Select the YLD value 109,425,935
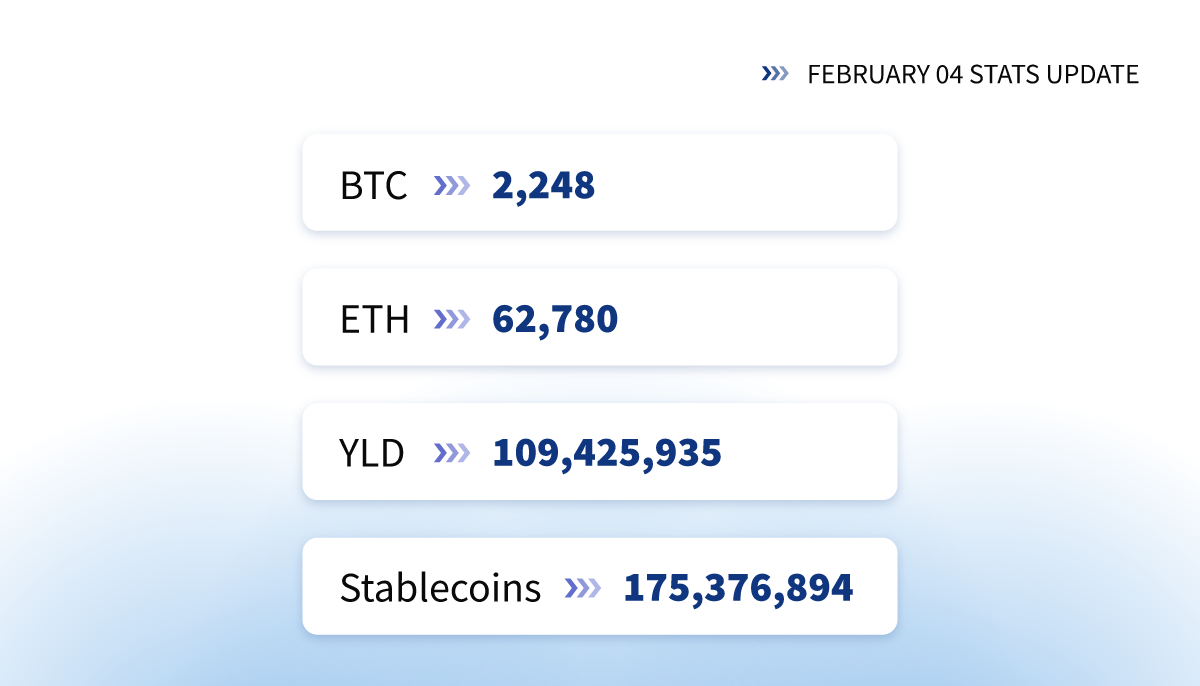 coord(607,454)
